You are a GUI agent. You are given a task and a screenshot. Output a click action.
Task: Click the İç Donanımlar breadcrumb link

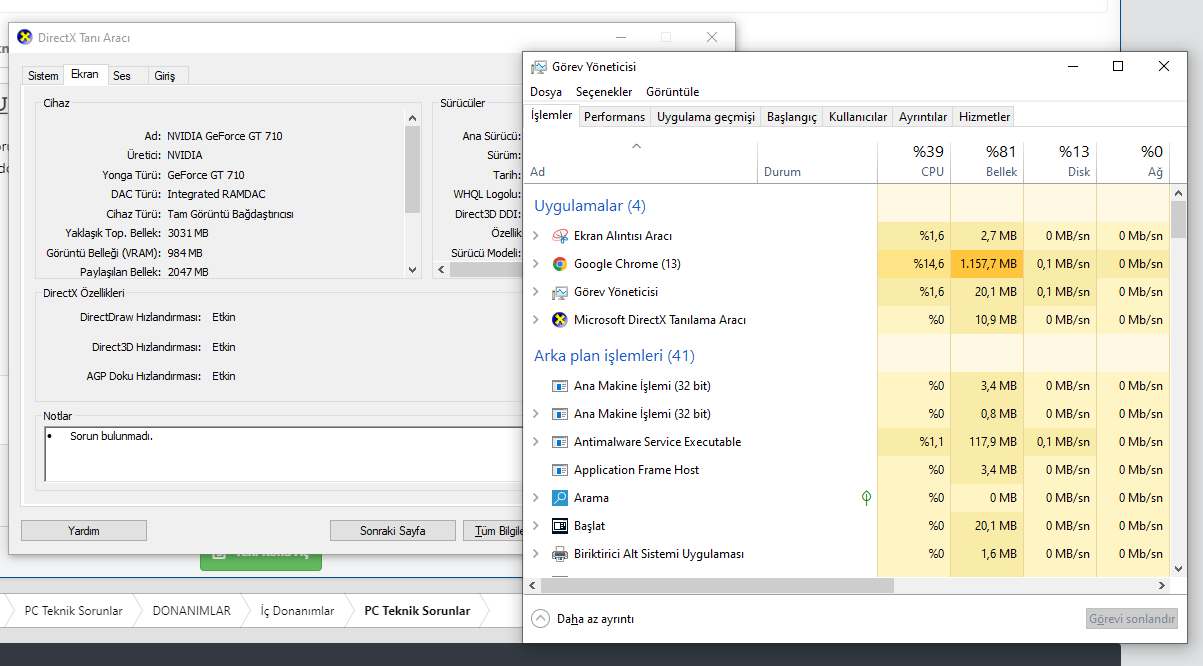[297, 611]
